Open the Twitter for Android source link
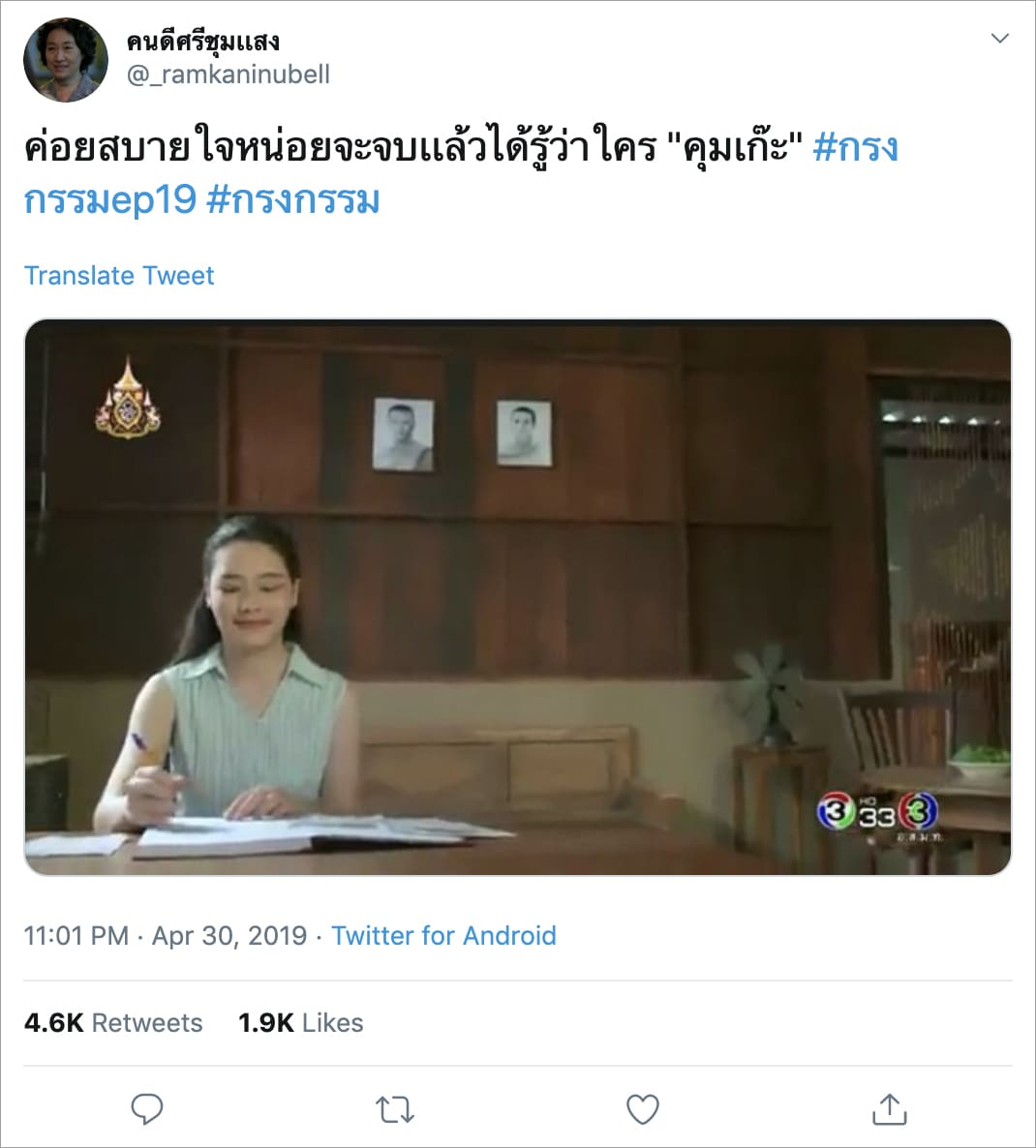Image resolution: width=1036 pixels, height=1148 pixels. coord(443,936)
